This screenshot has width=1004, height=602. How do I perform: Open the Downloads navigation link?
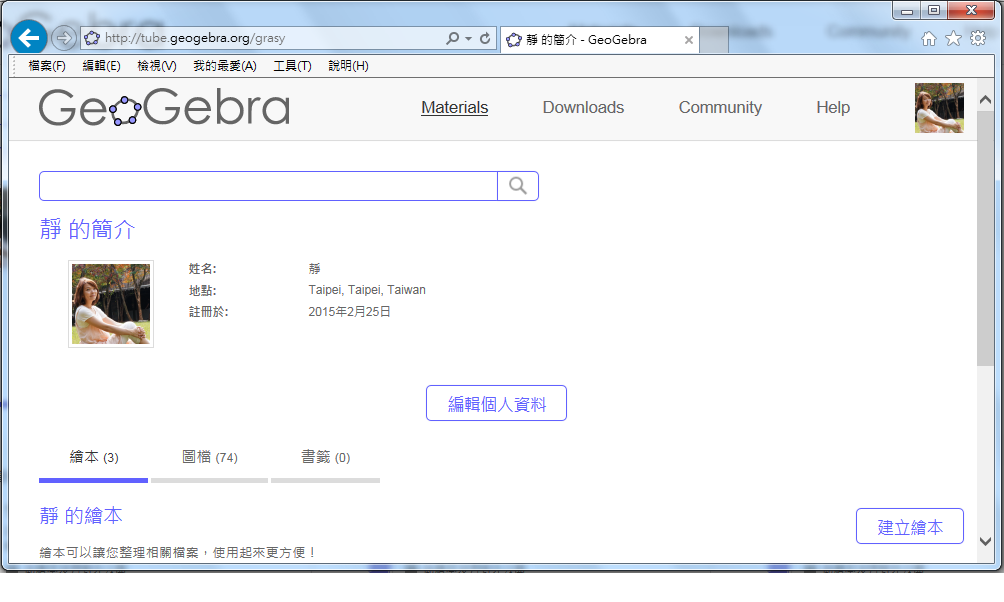pyautogui.click(x=583, y=108)
